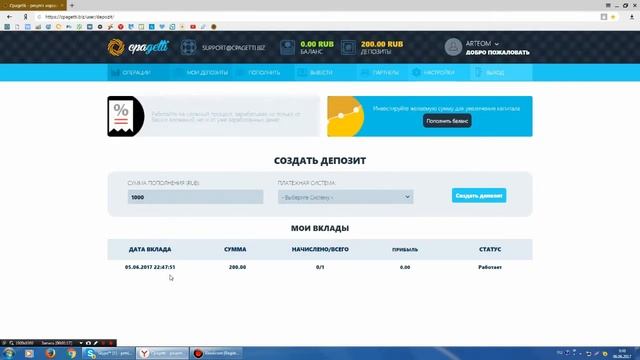The height and width of the screenshot is (360, 640).
Task: Click the balance wallet icon in header
Action: [x=287, y=47]
